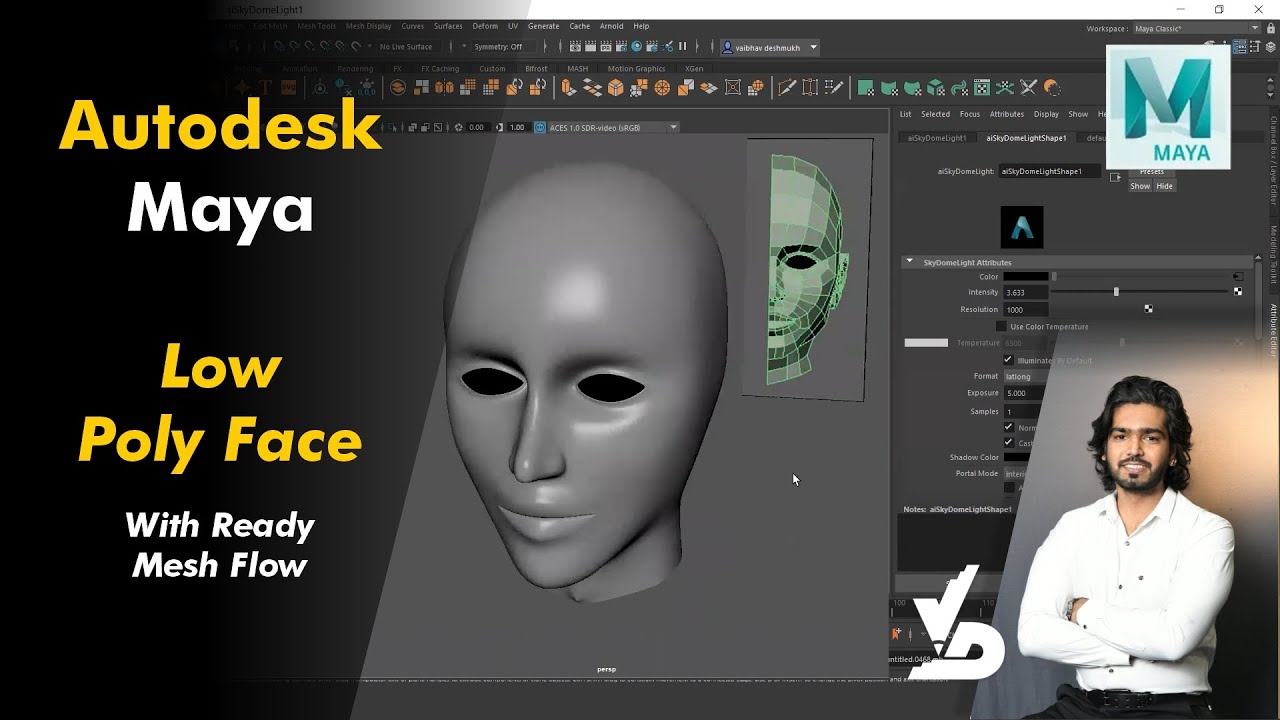Screen dimensions: 1280x720
Task: Click the aiSkyDomeLightShape1 name field
Action: coord(1049,171)
